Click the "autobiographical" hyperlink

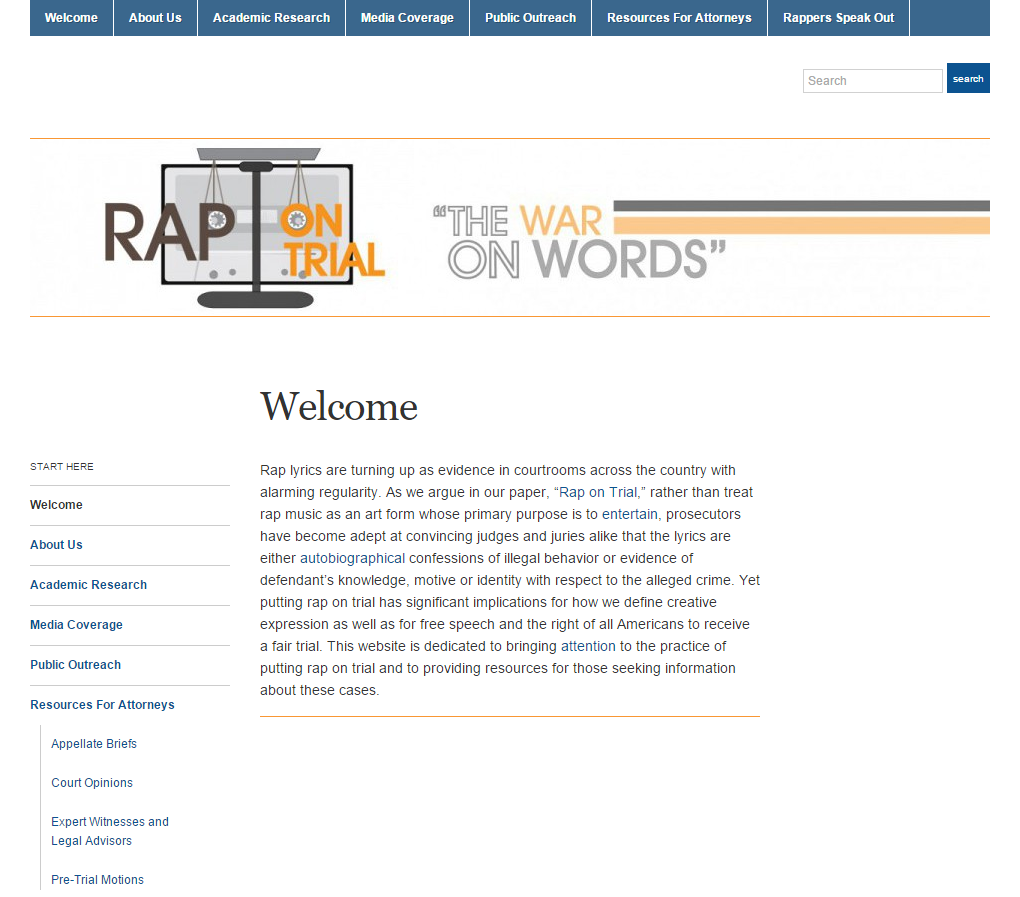coord(352,558)
